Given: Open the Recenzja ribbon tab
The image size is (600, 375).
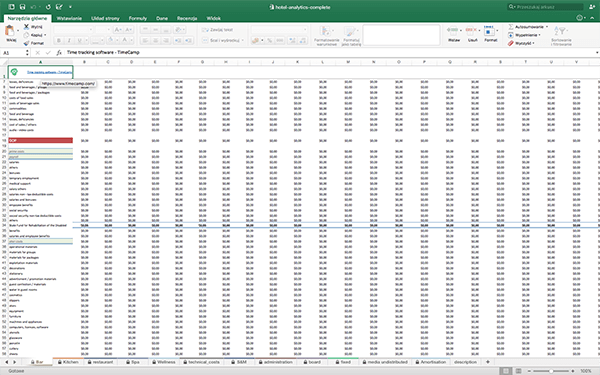Looking at the screenshot, I should (x=187, y=18).
